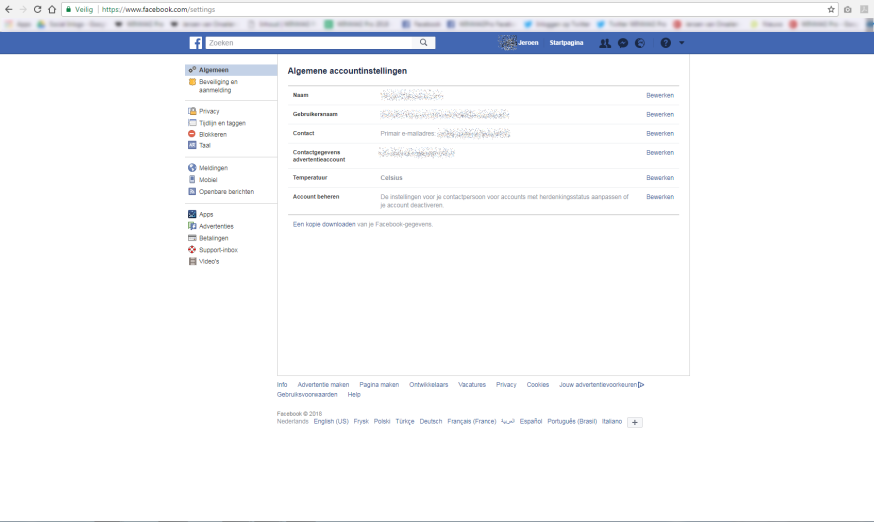The image size is (874, 522).
Task: Open the friend requests icon
Action: click(x=605, y=43)
